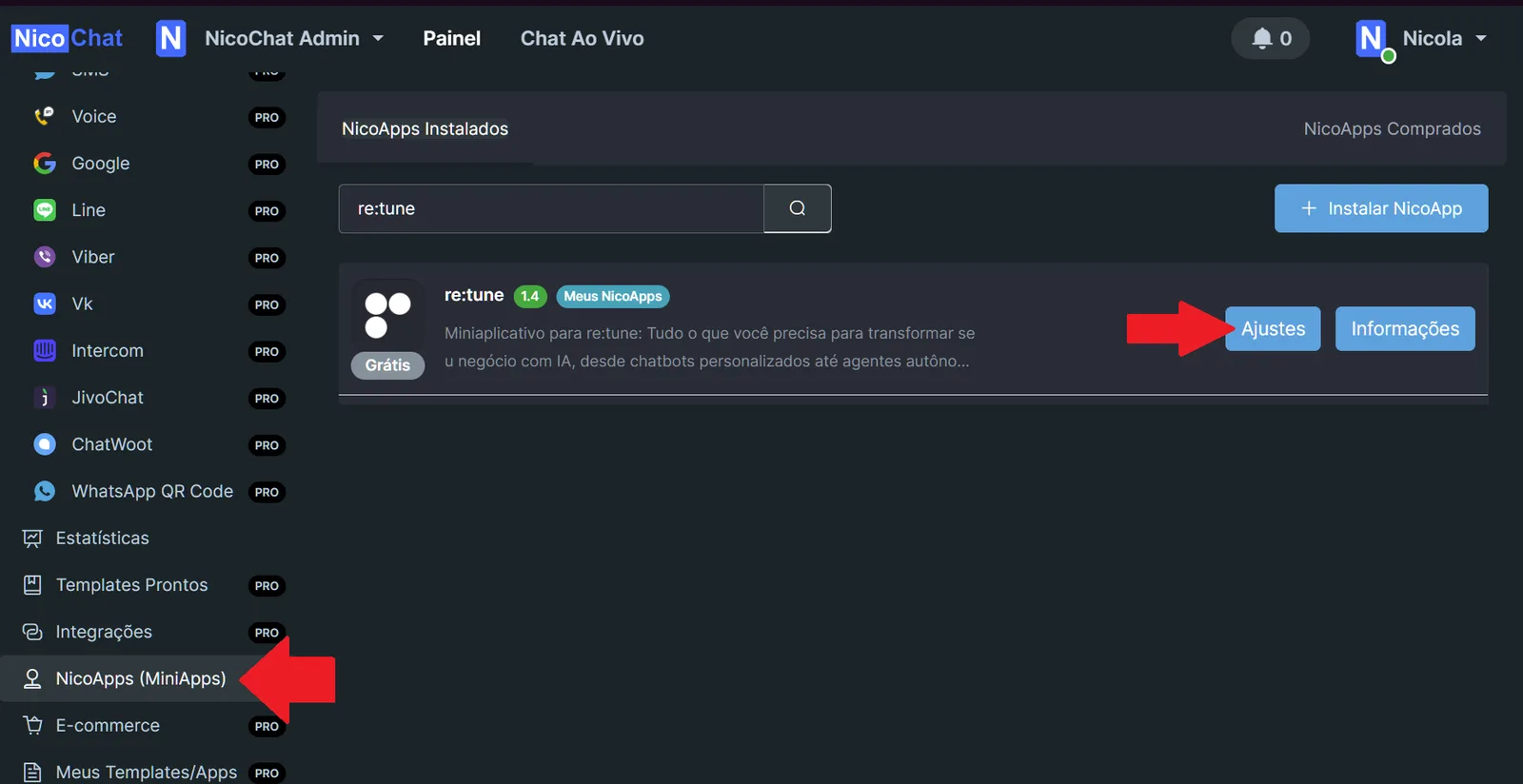Open the ChatWoot channel
Viewport: 1523px width, 784px height.
click(112, 444)
